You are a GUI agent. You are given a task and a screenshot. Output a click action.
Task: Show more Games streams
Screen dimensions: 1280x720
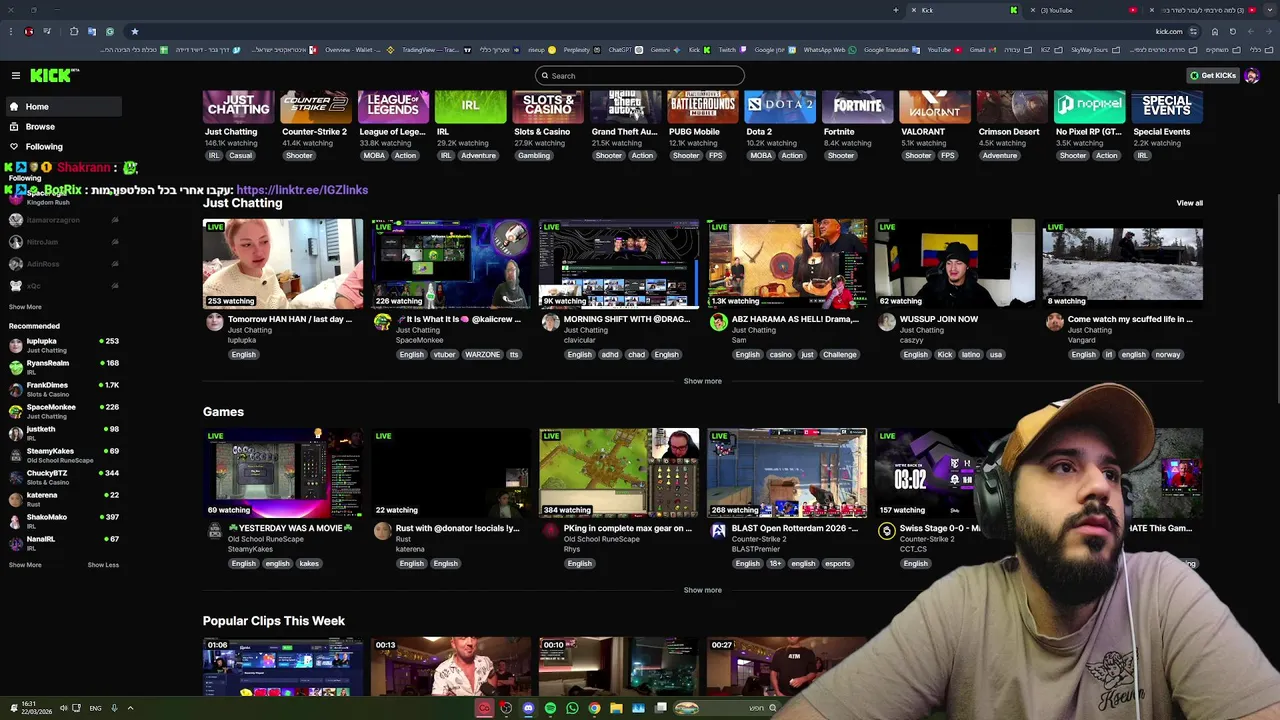[x=702, y=590]
